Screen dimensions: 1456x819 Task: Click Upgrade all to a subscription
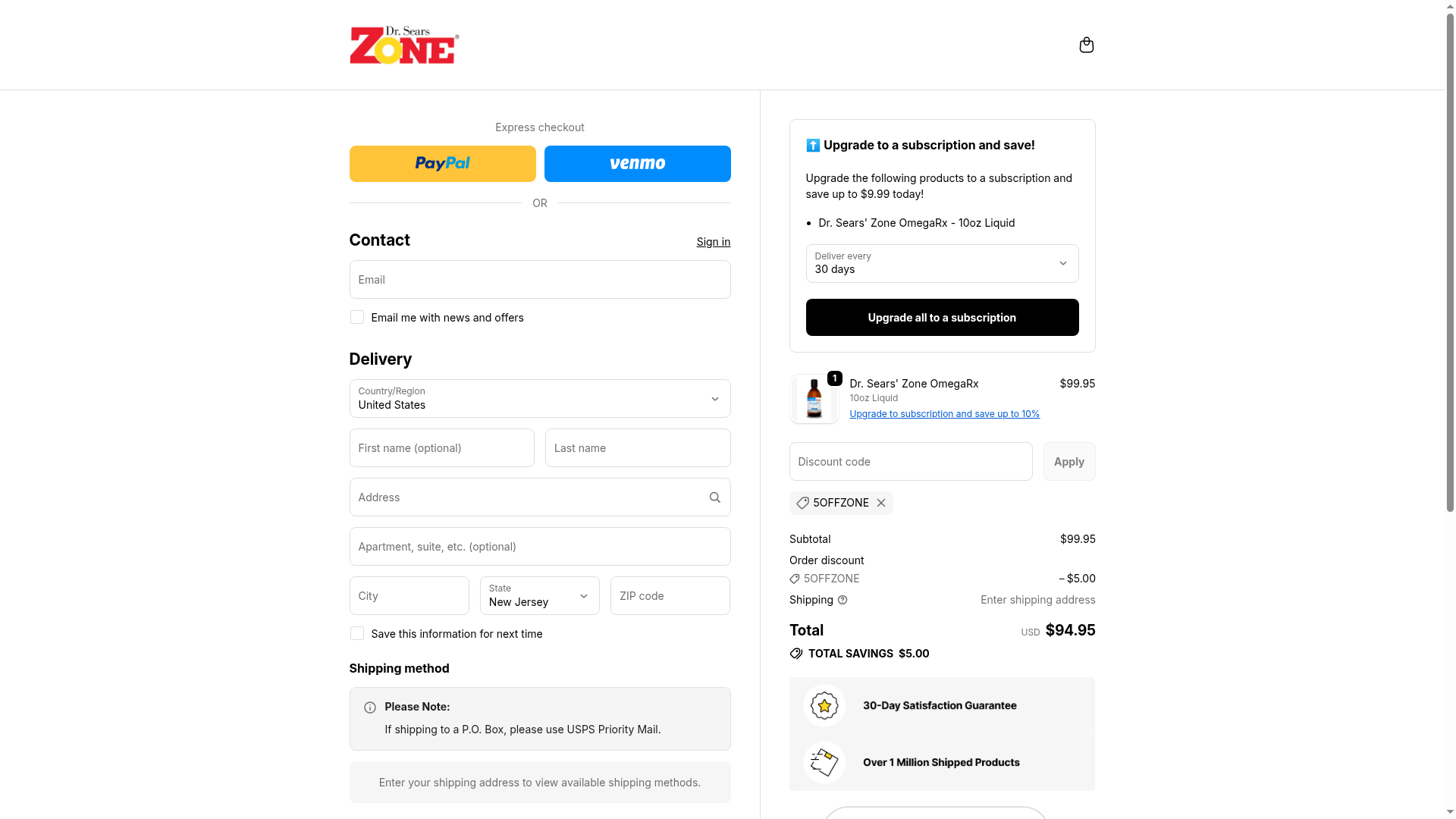point(941,318)
